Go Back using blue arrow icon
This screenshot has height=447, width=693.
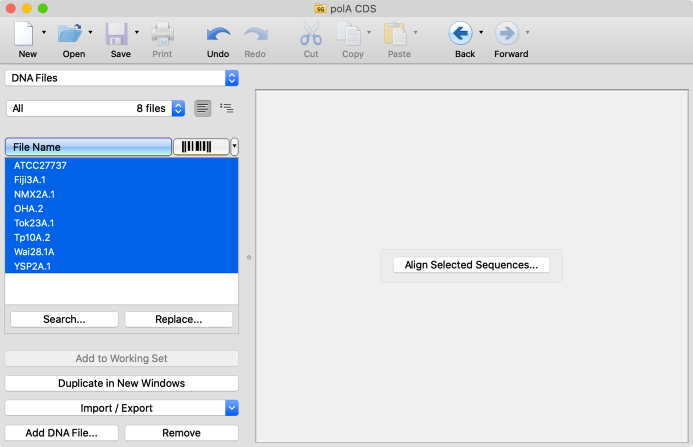pyautogui.click(x=461, y=33)
